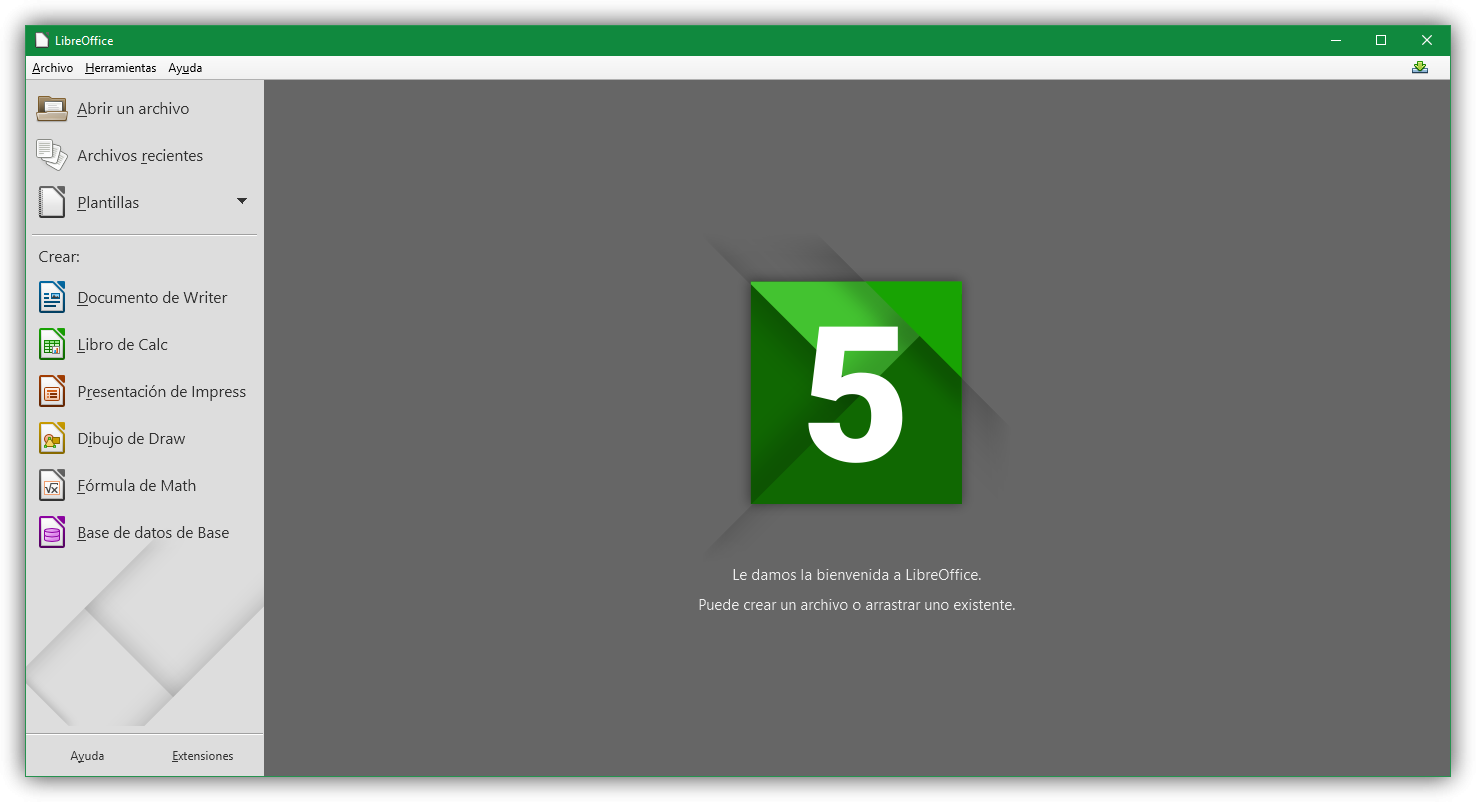
Task: Click the Writer document icon
Action: (x=52, y=297)
